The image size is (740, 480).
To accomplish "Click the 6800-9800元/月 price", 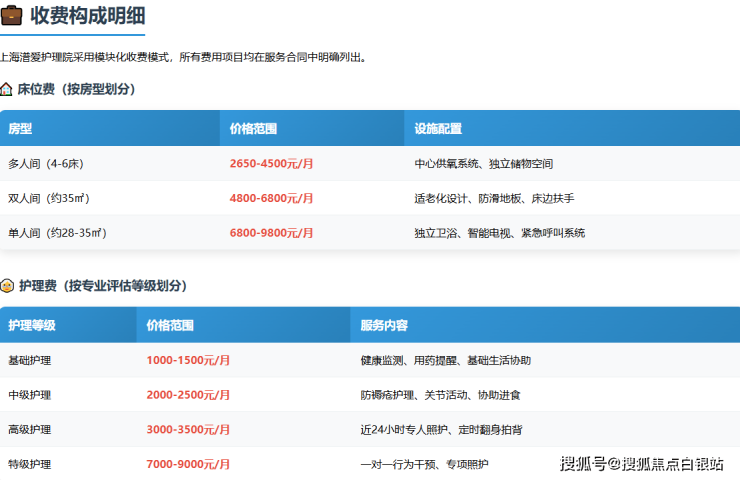I will point(271,233).
